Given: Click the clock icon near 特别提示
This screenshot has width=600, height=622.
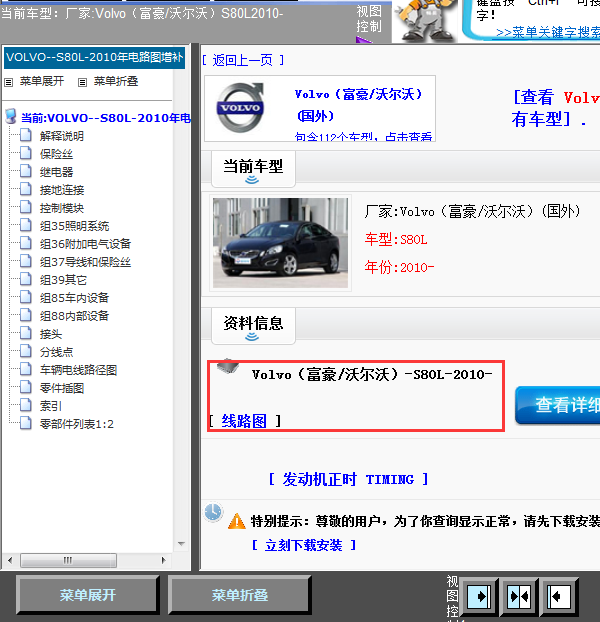Looking at the screenshot, I should [x=213, y=512].
